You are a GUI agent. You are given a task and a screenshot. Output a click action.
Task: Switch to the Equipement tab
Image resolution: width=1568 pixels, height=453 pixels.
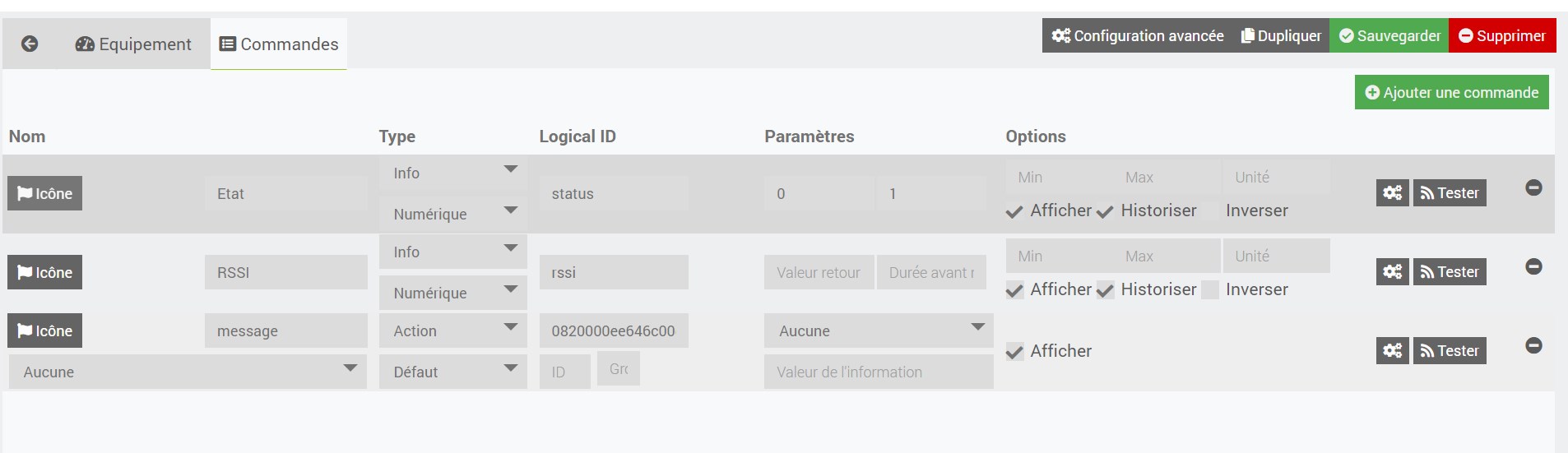(133, 44)
